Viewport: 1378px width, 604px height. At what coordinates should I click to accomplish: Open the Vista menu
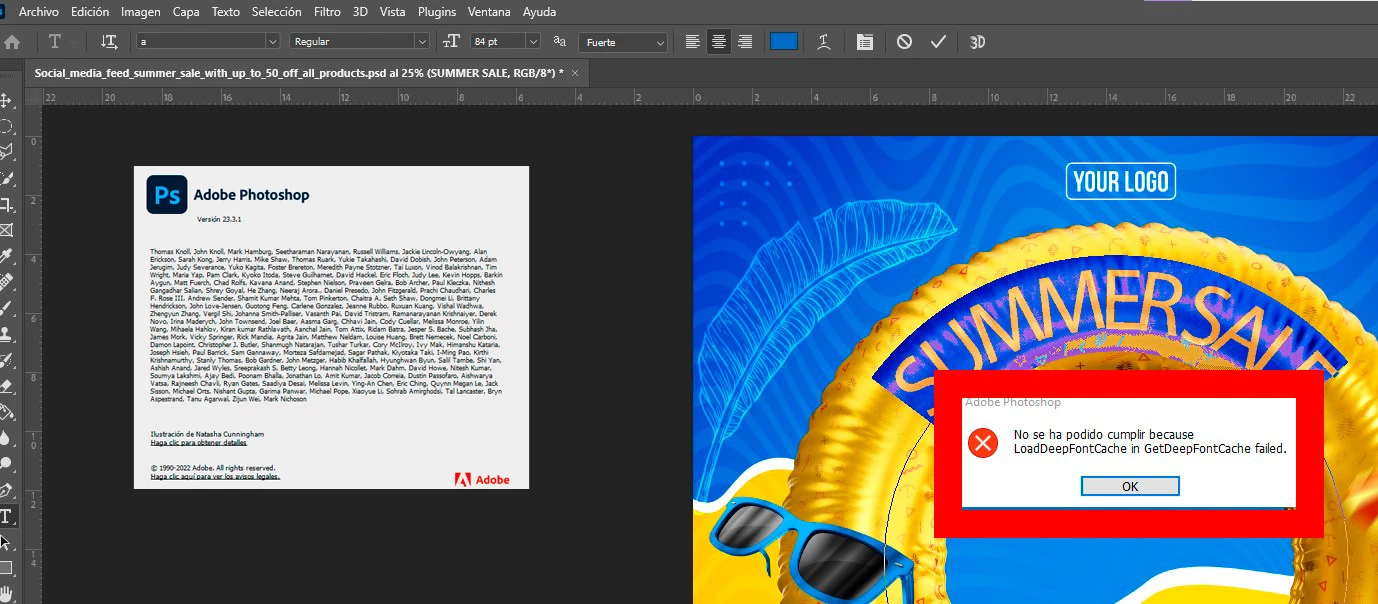click(393, 12)
